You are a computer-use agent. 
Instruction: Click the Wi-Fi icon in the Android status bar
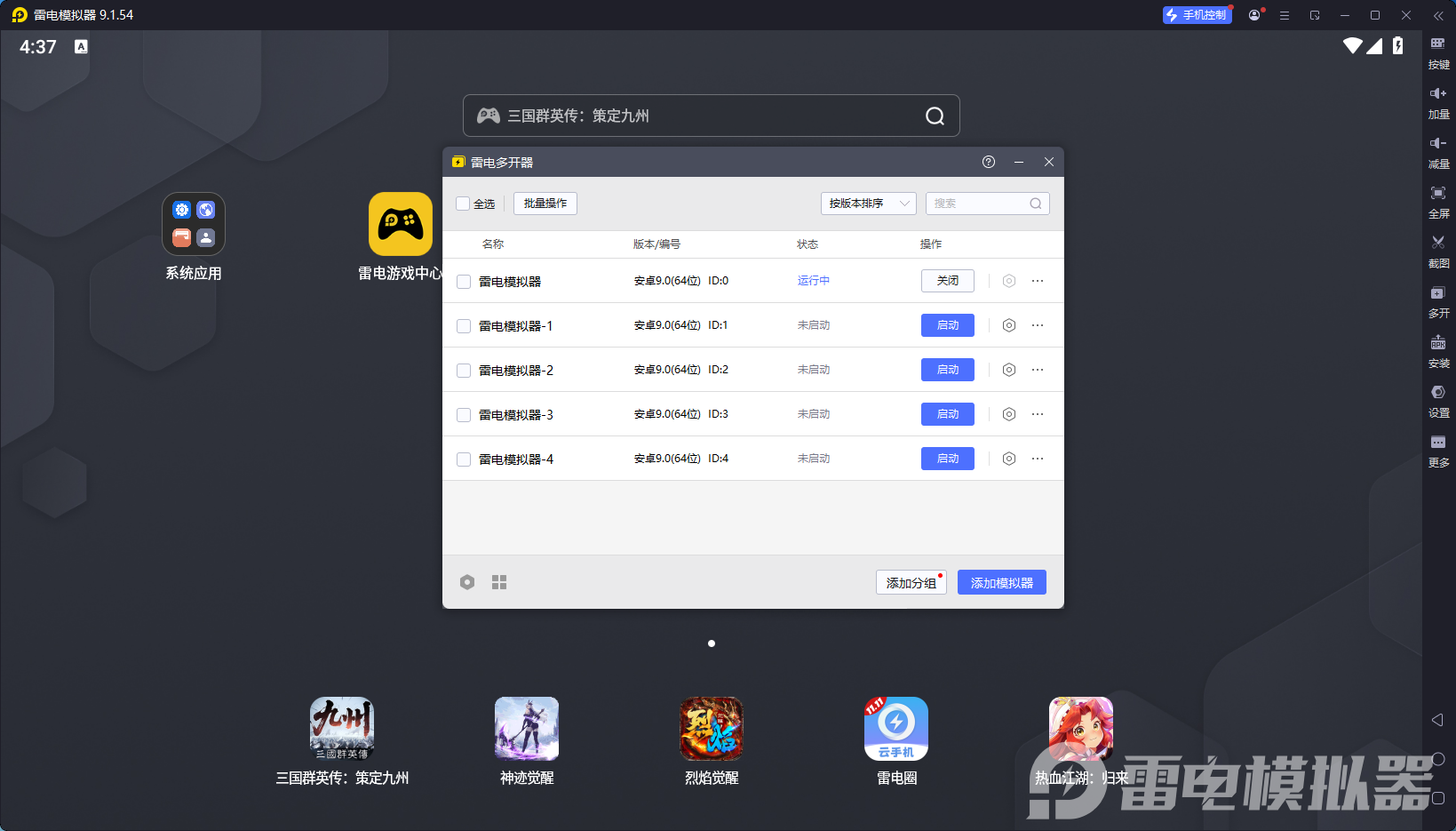pyautogui.click(x=1353, y=45)
